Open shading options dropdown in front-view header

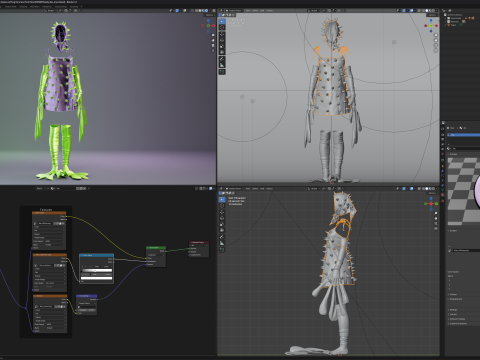click(437, 10)
